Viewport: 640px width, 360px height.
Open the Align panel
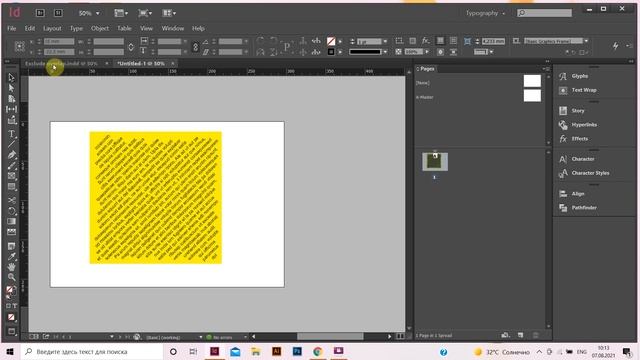tap(578, 194)
